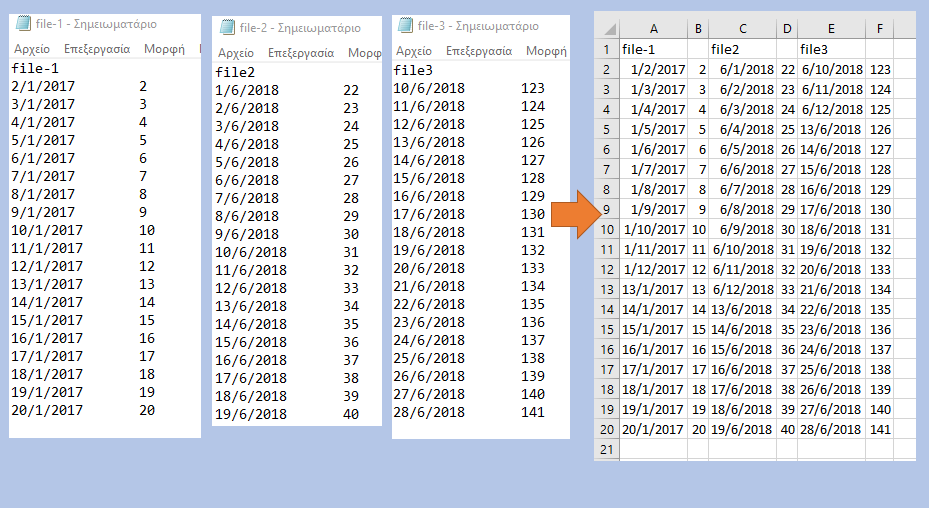
Task: Click cell A1 containing file-1
Action: point(653,49)
